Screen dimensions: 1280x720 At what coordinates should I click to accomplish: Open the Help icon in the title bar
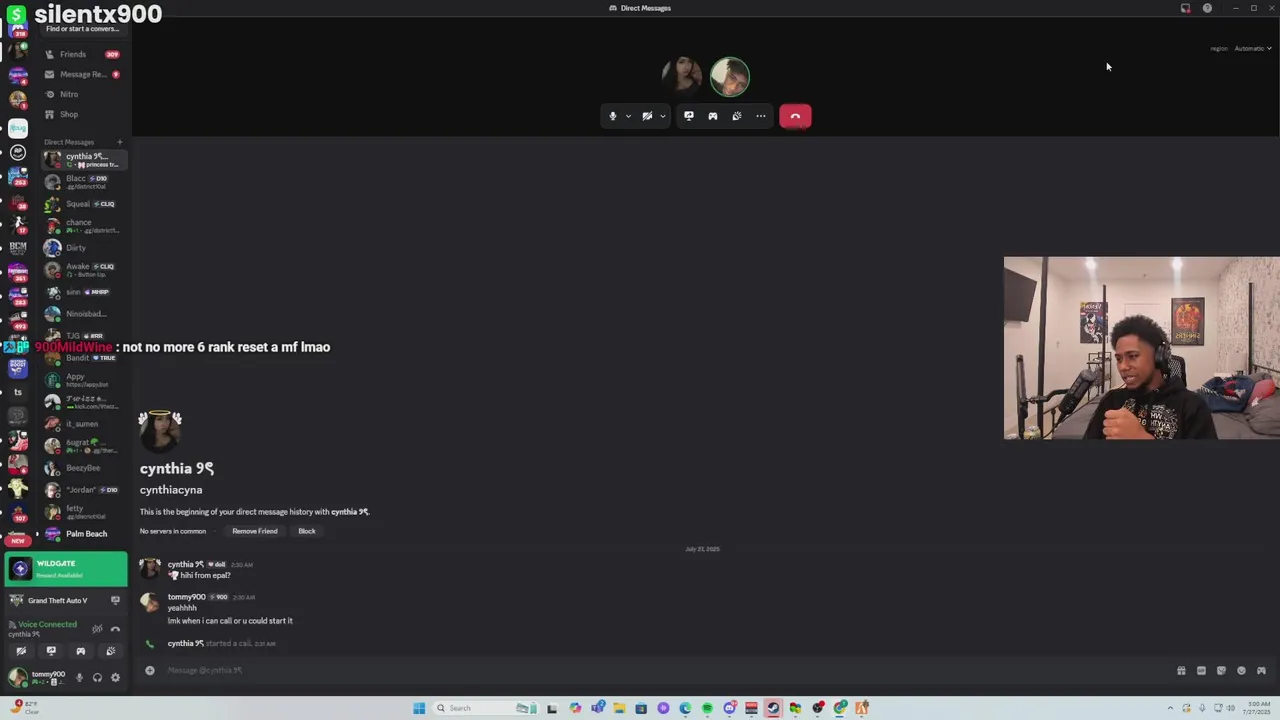pyautogui.click(x=1207, y=8)
